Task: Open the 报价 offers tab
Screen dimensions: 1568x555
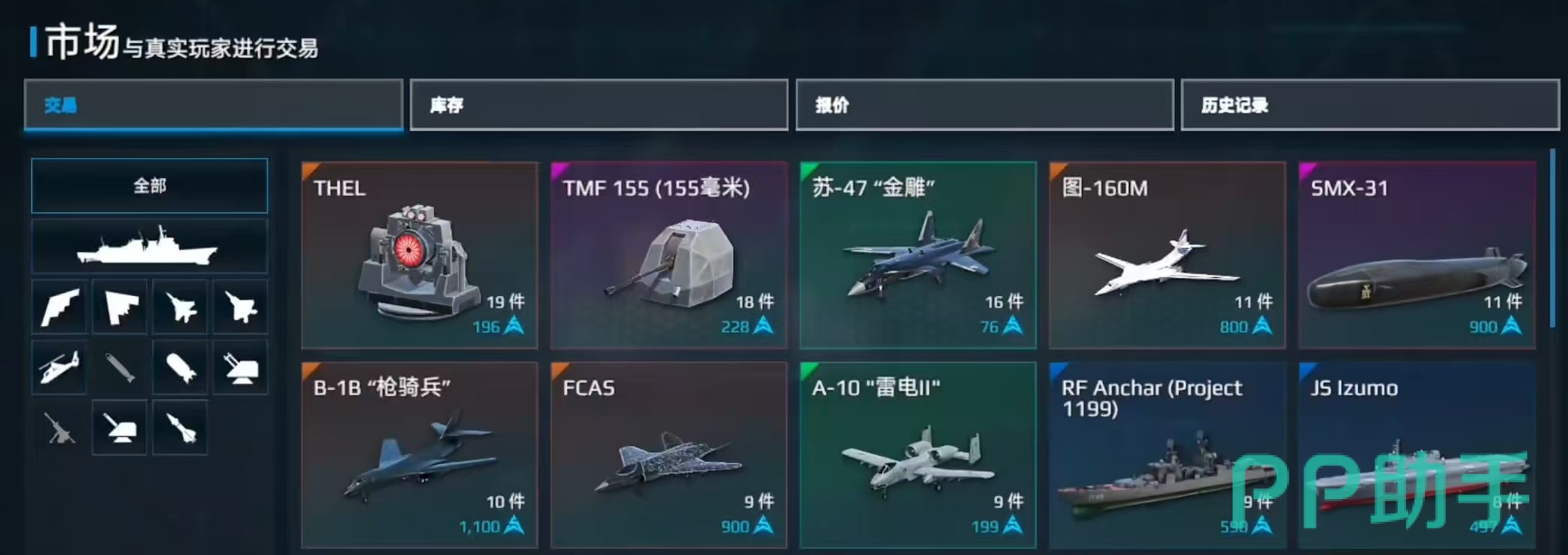Action: click(984, 105)
